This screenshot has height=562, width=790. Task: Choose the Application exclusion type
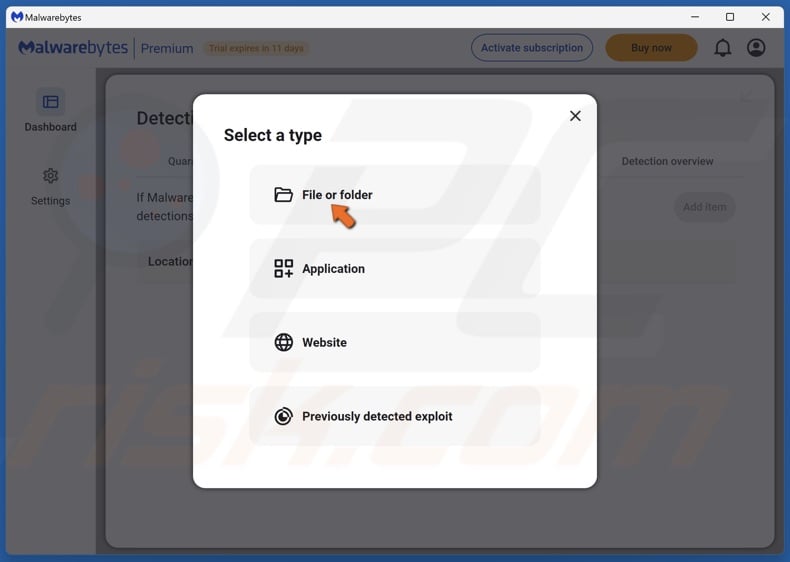coord(395,269)
